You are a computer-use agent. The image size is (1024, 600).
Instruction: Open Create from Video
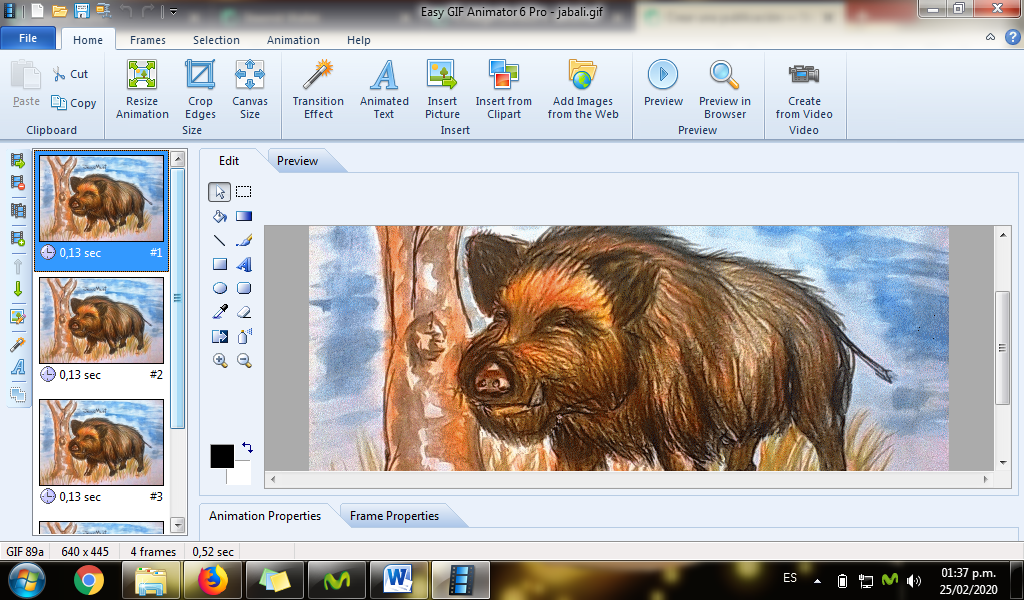point(804,89)
